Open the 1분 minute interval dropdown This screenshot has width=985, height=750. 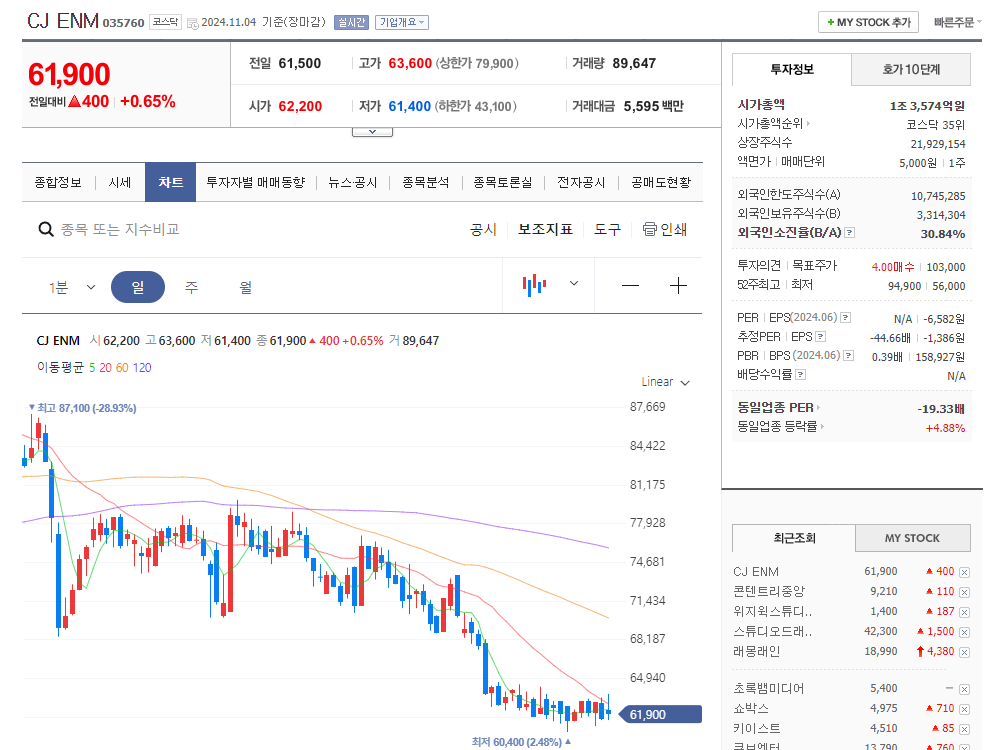[x=72, y=287]
